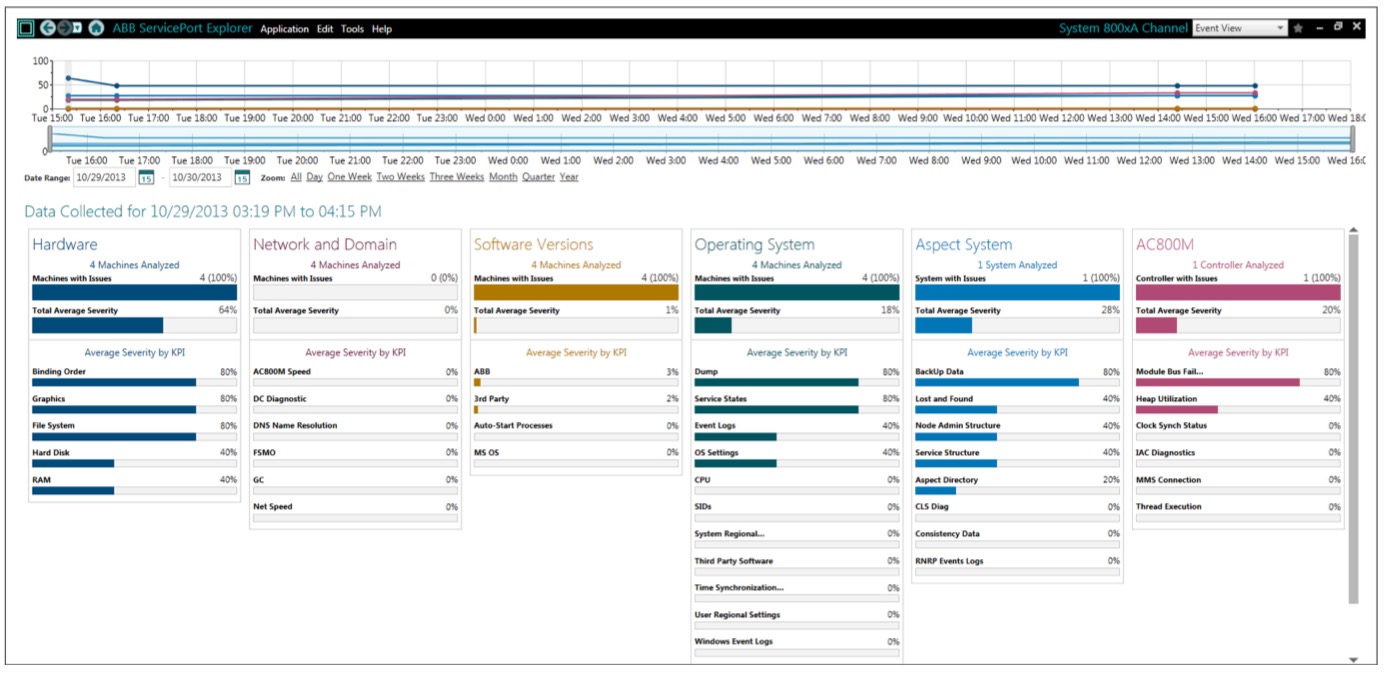The width and height of the screenshot is (1388, 678).
Task: Open the Hardware panel heading
Action: pyautogui.click(x=65, y=244)
